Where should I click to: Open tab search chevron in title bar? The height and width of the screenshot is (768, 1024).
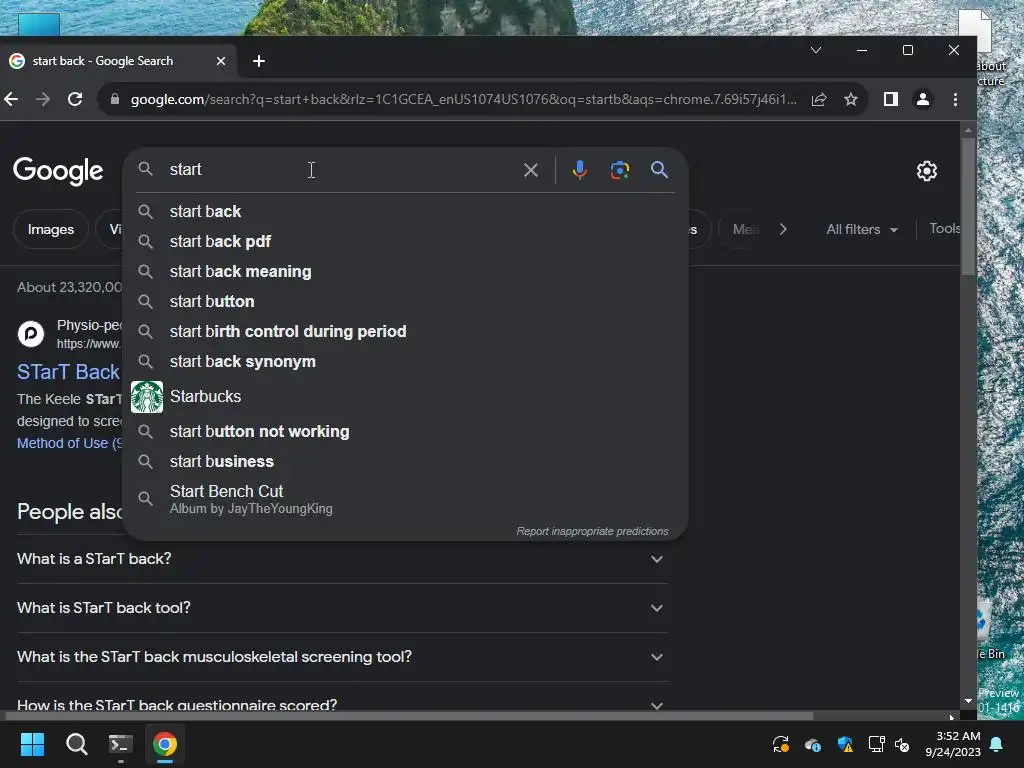click(816, 50)
